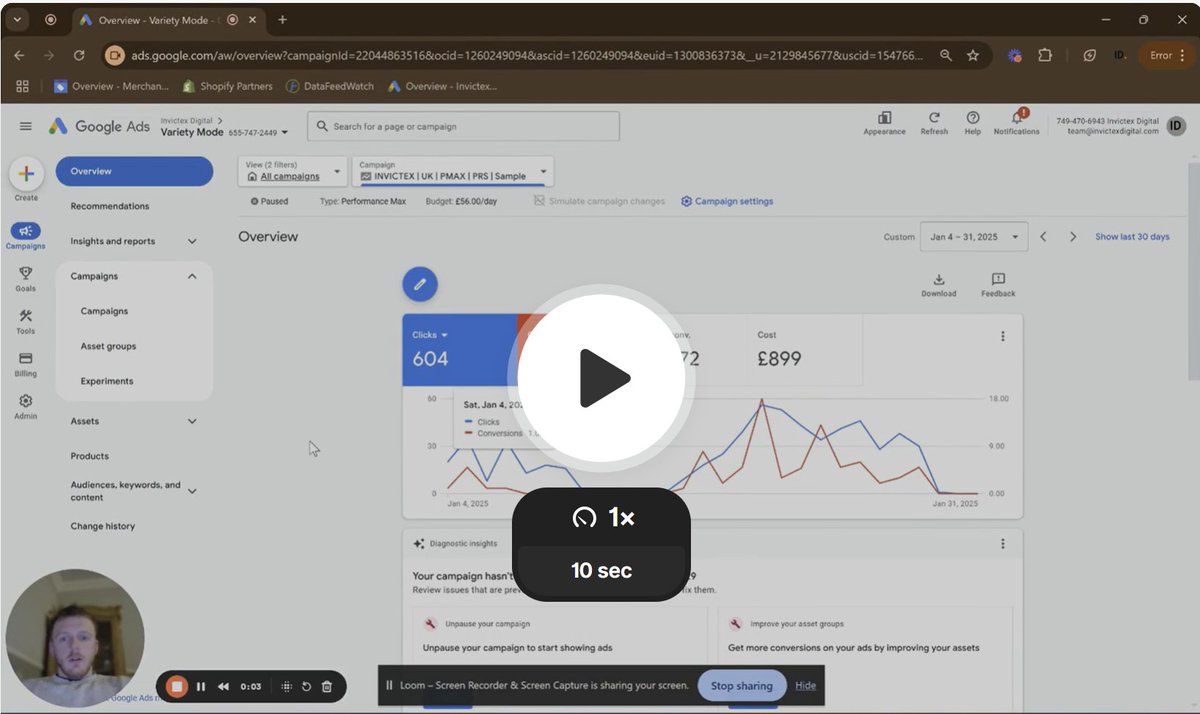Open a new browser tab
The width and height of the screenshot is (1200, 714).
pos(283,20)
